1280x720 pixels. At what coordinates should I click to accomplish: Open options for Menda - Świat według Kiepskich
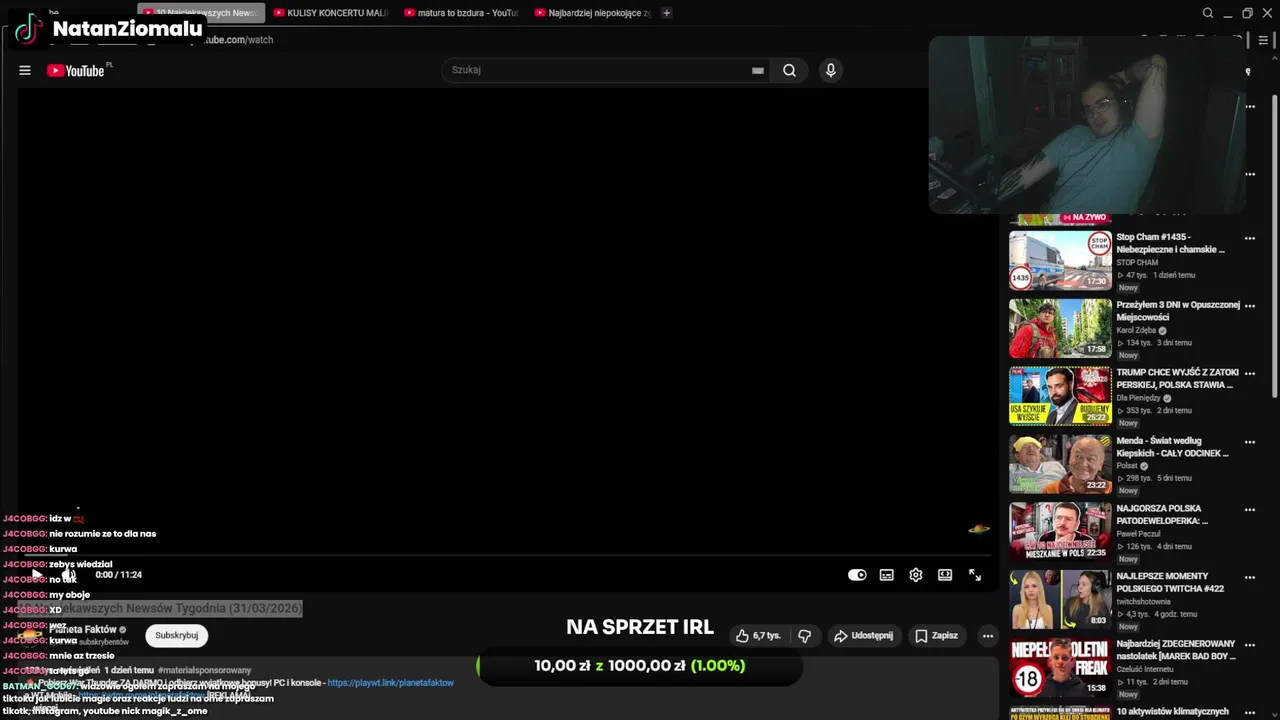point(1249,441)
